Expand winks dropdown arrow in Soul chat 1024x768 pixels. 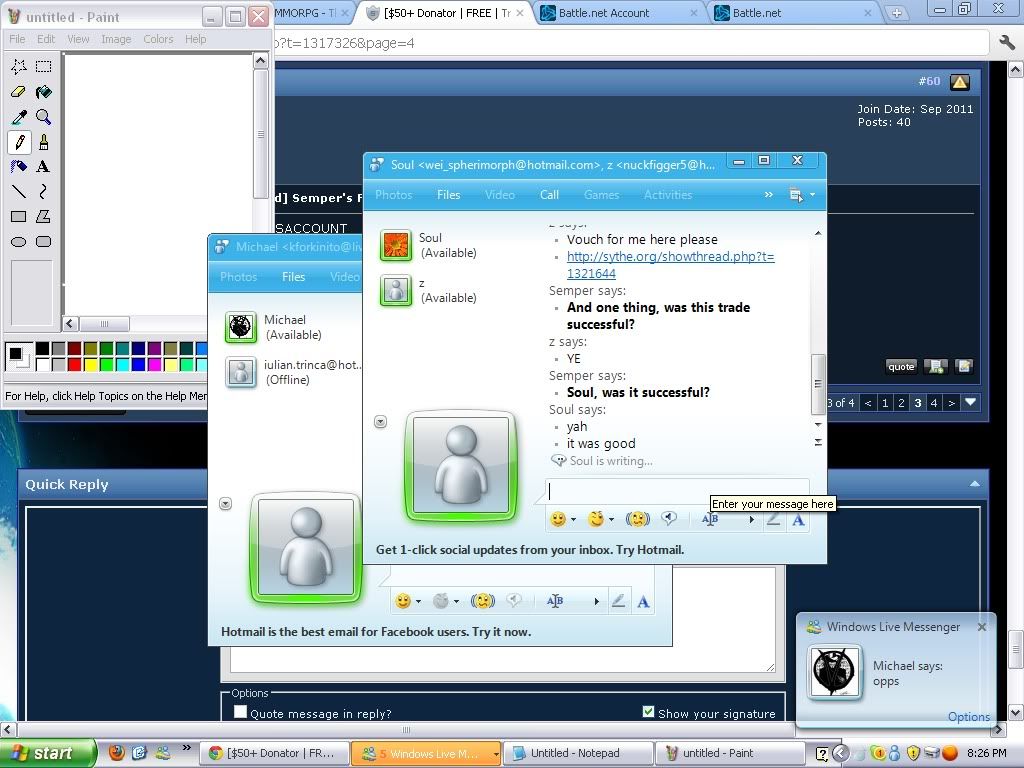pos(611,520)
